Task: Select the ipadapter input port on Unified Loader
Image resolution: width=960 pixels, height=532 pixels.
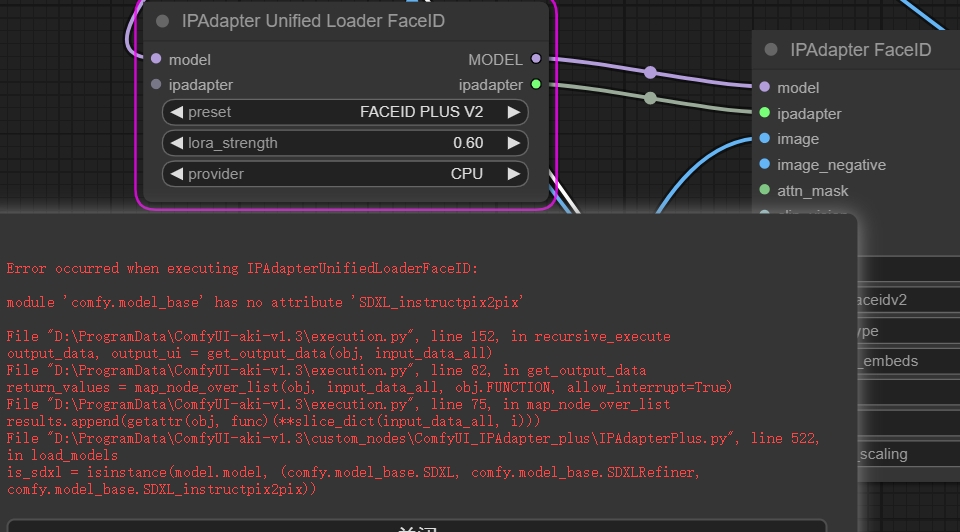Action: (x=156, y=85)
